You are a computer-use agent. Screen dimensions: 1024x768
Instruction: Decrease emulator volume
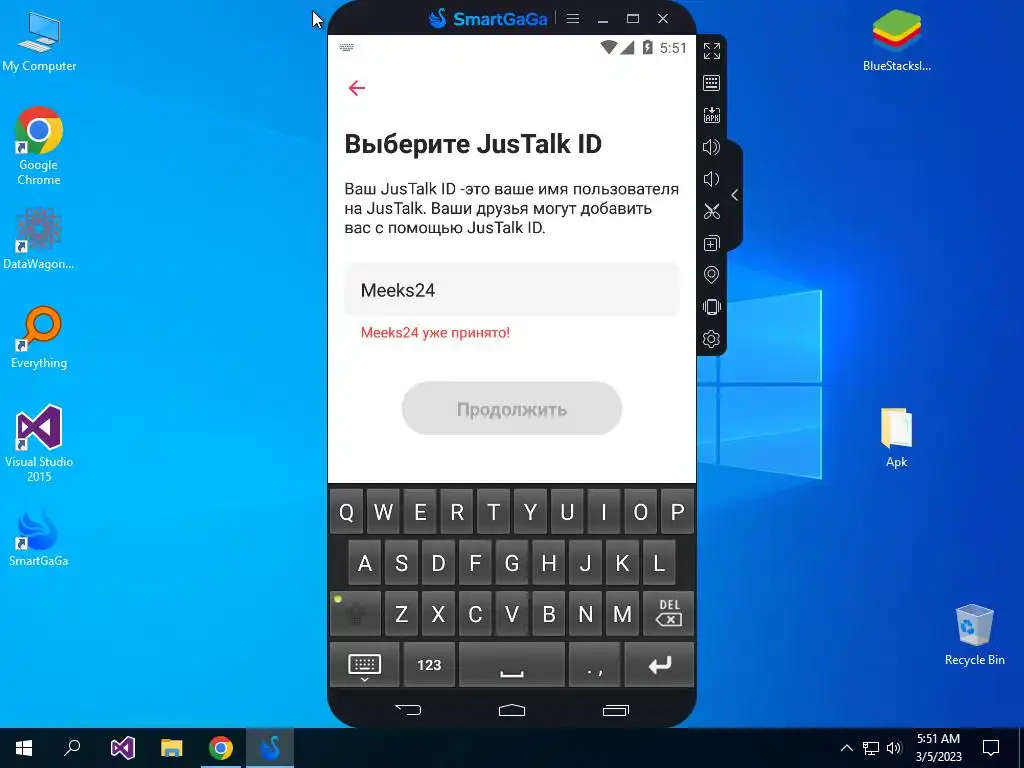[712, 179]
